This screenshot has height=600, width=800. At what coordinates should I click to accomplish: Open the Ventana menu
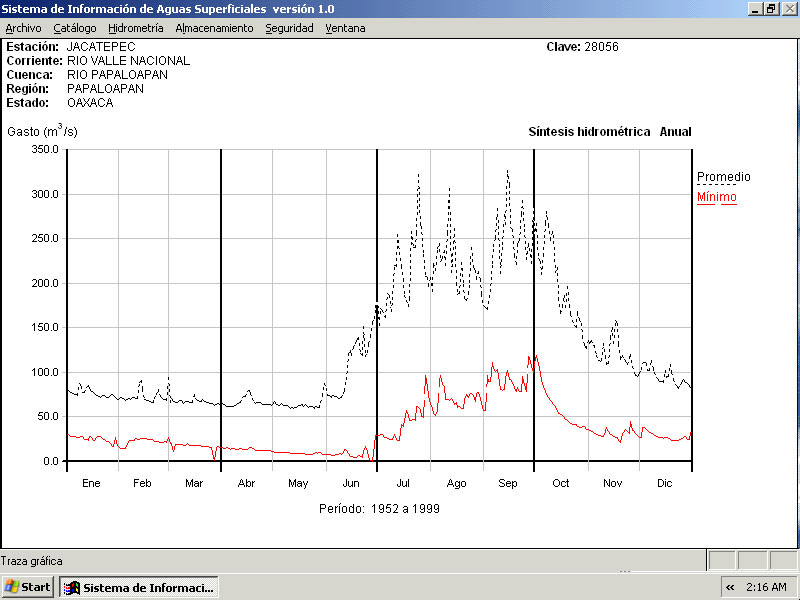pos(345,28)
